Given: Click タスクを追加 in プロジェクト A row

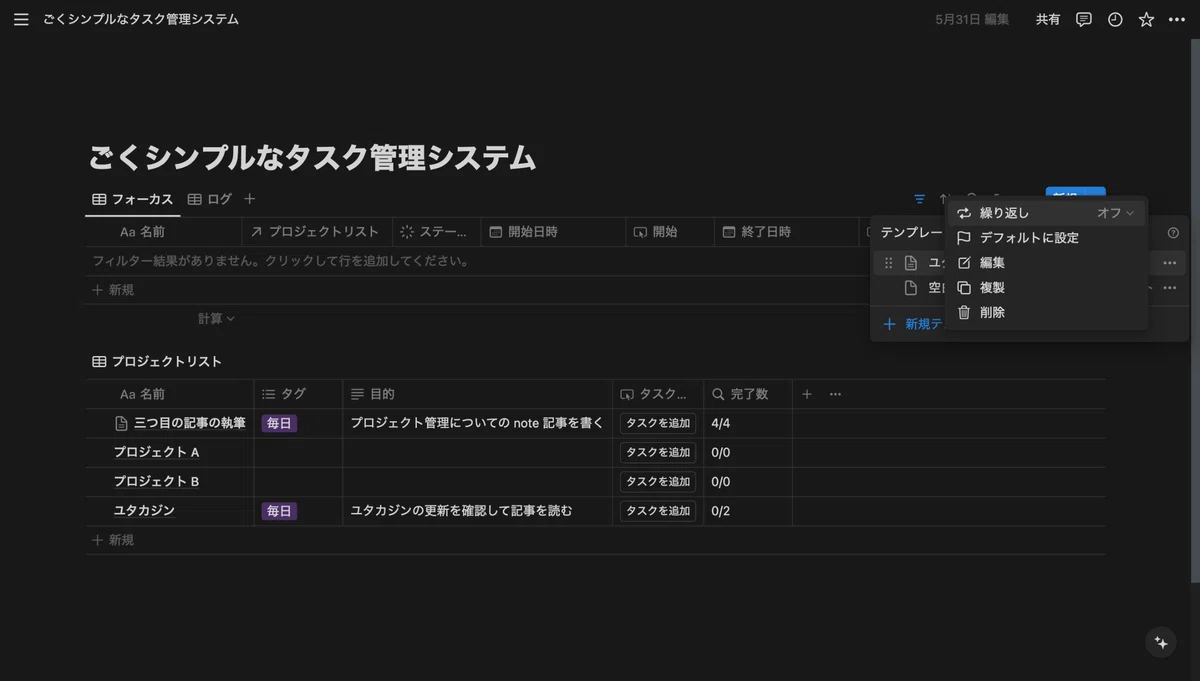Looking at the screenshot, I should 658,452.
